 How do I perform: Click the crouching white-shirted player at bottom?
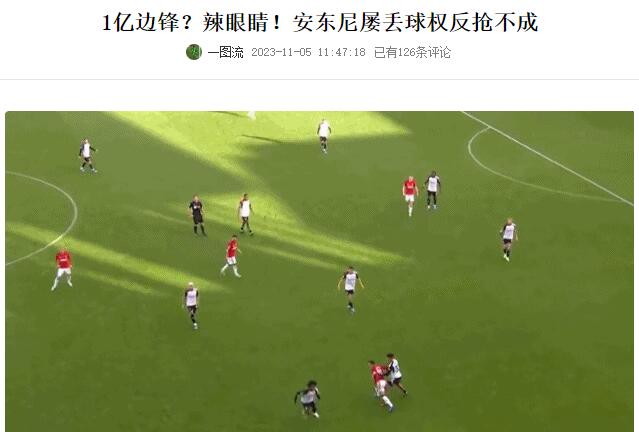tap(308, 399)
